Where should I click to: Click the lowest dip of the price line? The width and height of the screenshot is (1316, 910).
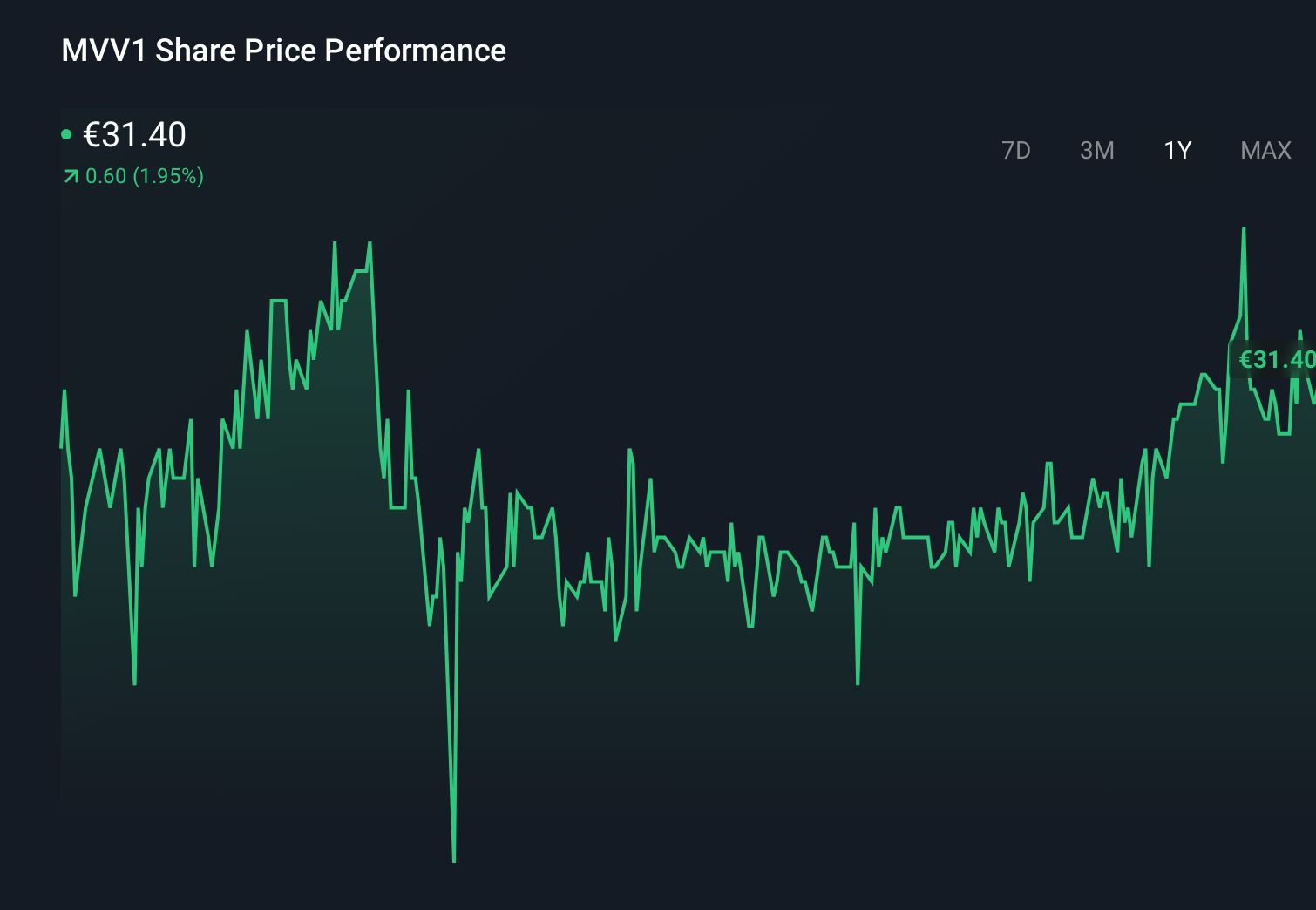tap(454, 859)
